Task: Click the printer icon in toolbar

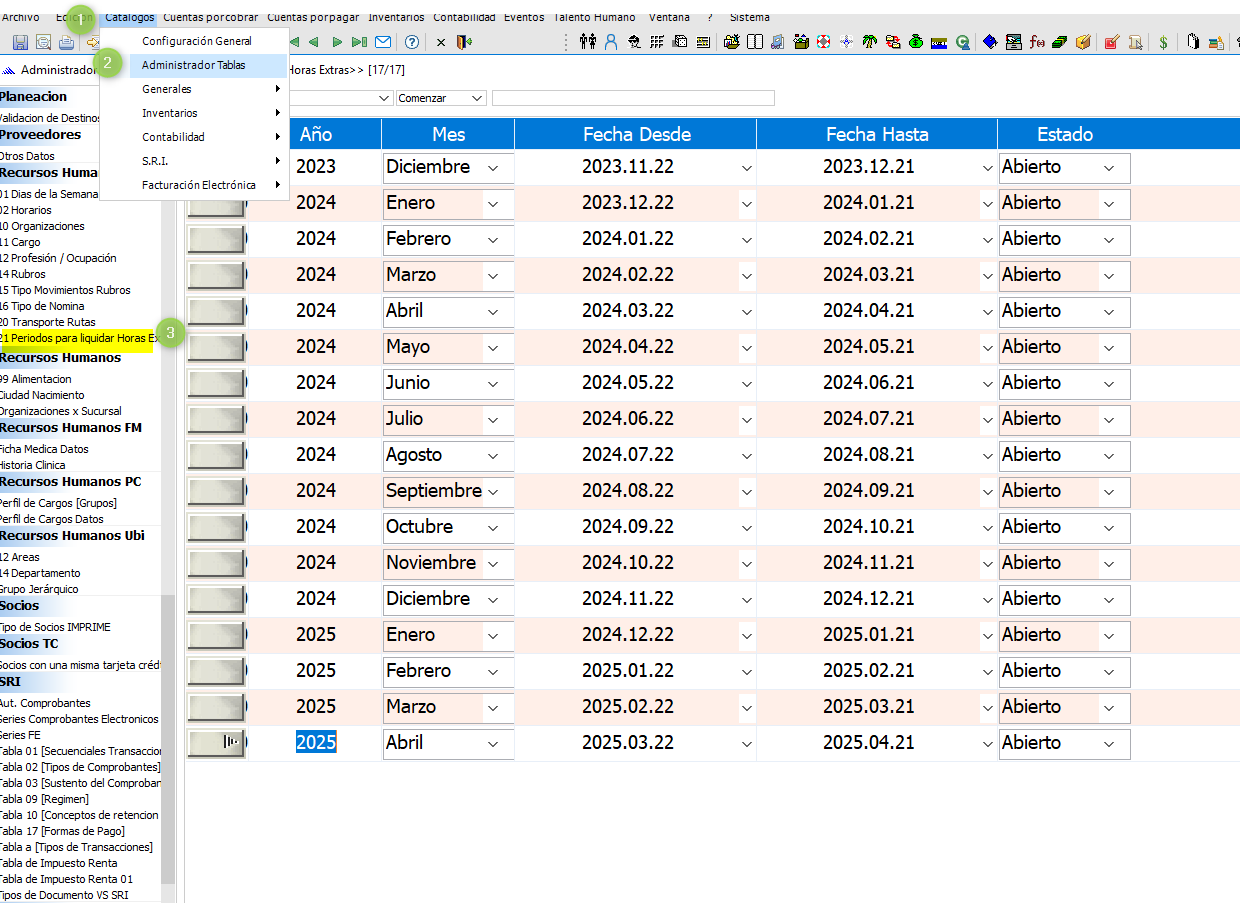Action: (66, 42)
